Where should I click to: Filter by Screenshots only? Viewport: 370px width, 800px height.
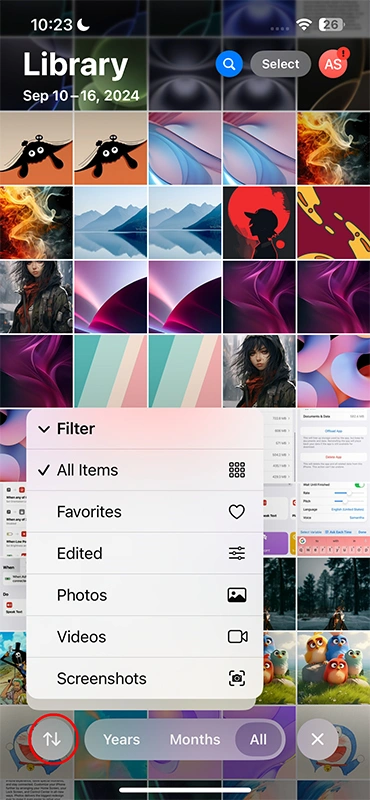pyautogui.click(x=145, y=679)
